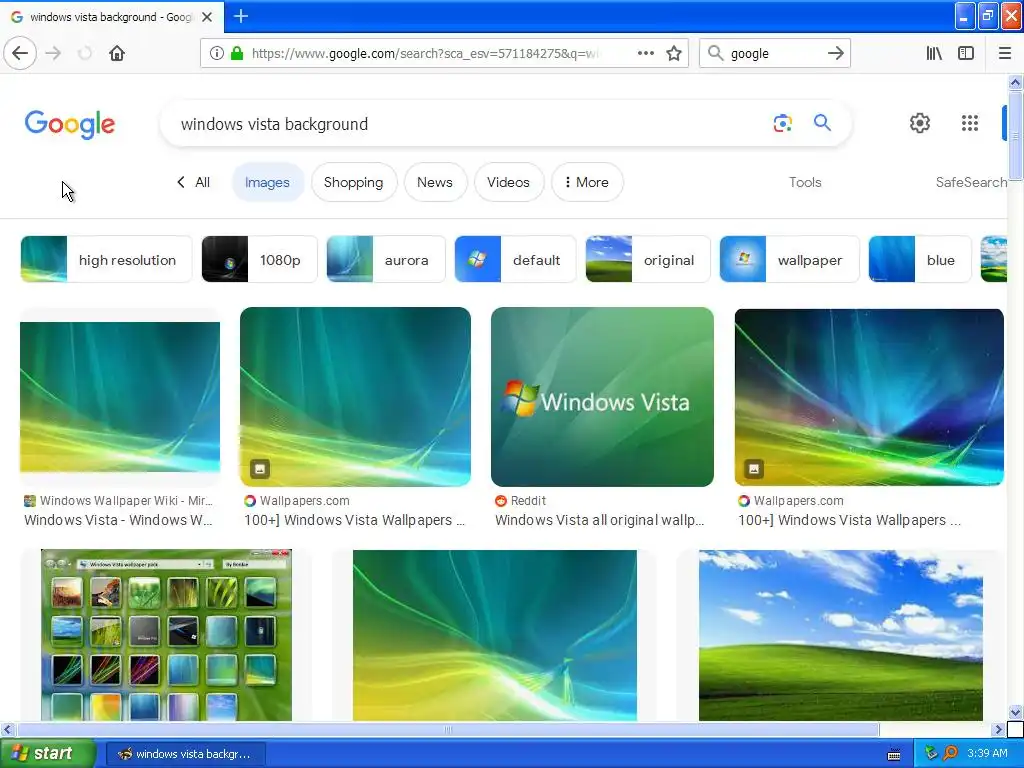The width and height of the screenshot is (1024, 768).
Task: Click the horizontal scrollbar left arrow
Action: (x=7, y=729)
